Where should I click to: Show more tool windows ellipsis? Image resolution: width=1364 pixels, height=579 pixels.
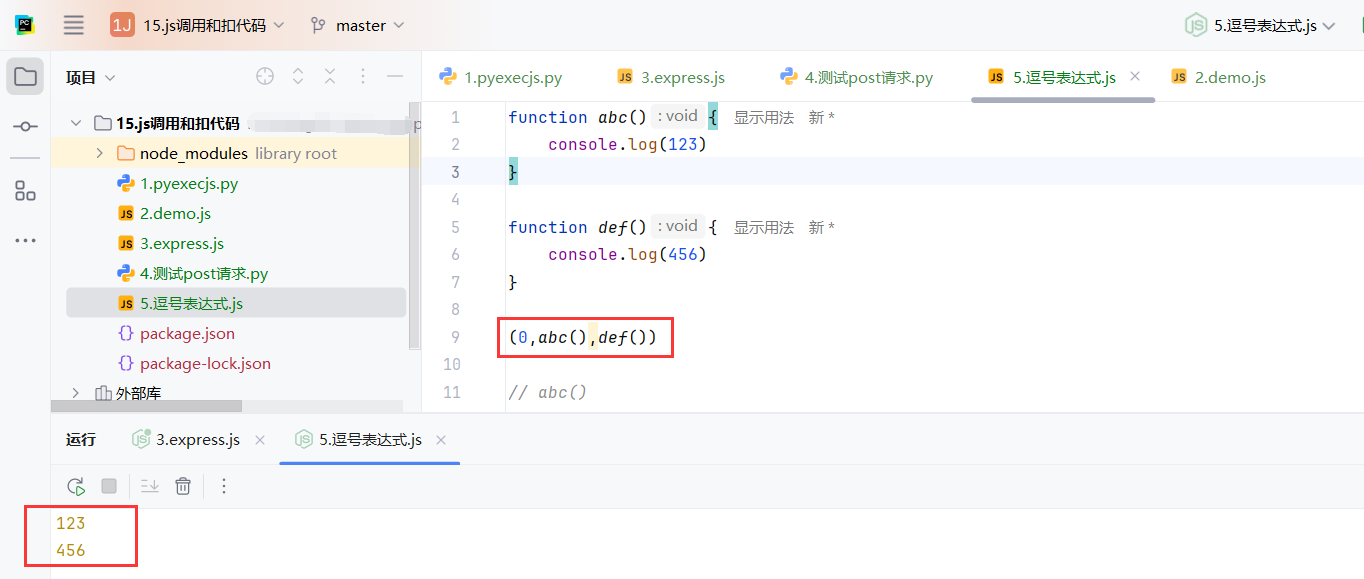[x=25, y=240]
